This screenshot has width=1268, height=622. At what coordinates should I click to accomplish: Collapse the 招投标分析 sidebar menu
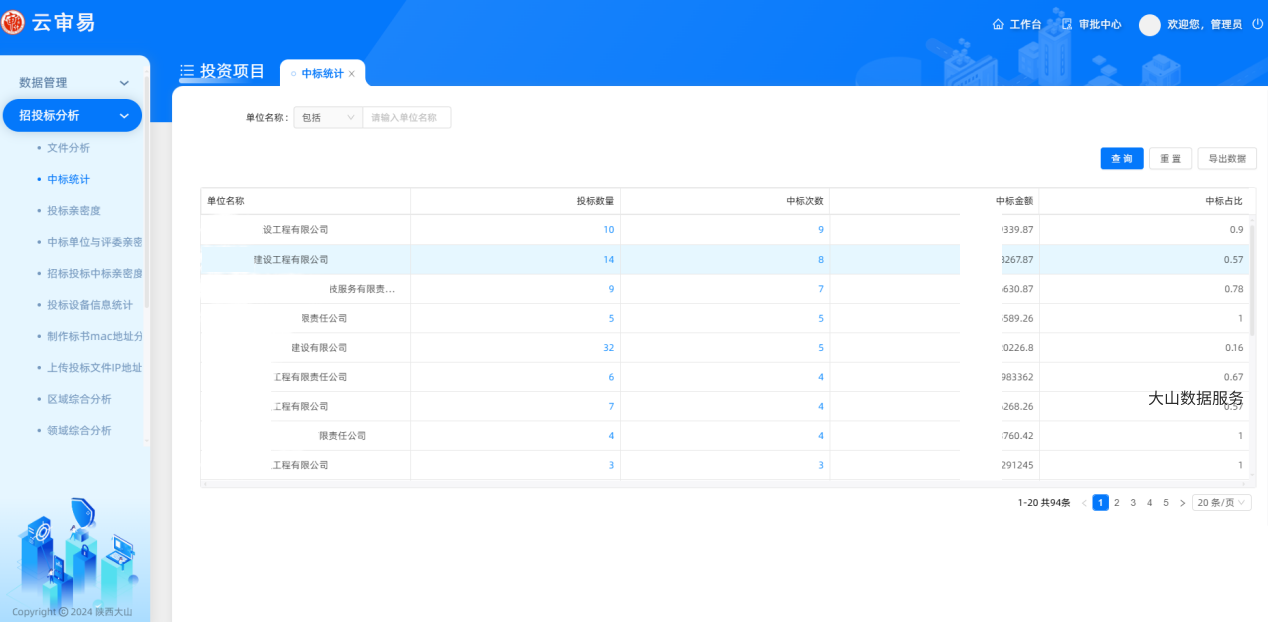click(72, 115)
